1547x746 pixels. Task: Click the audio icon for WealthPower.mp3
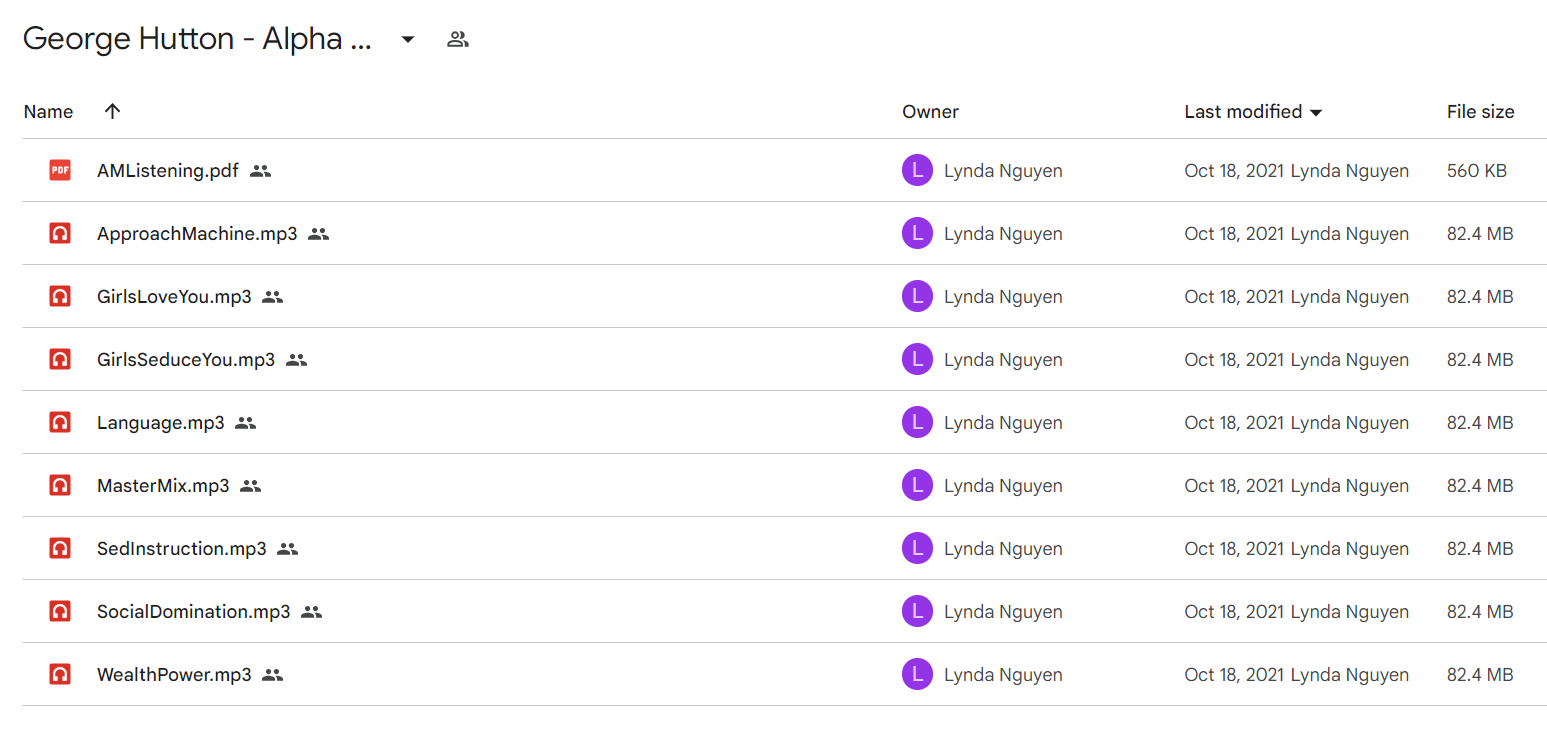pos(60,675)
